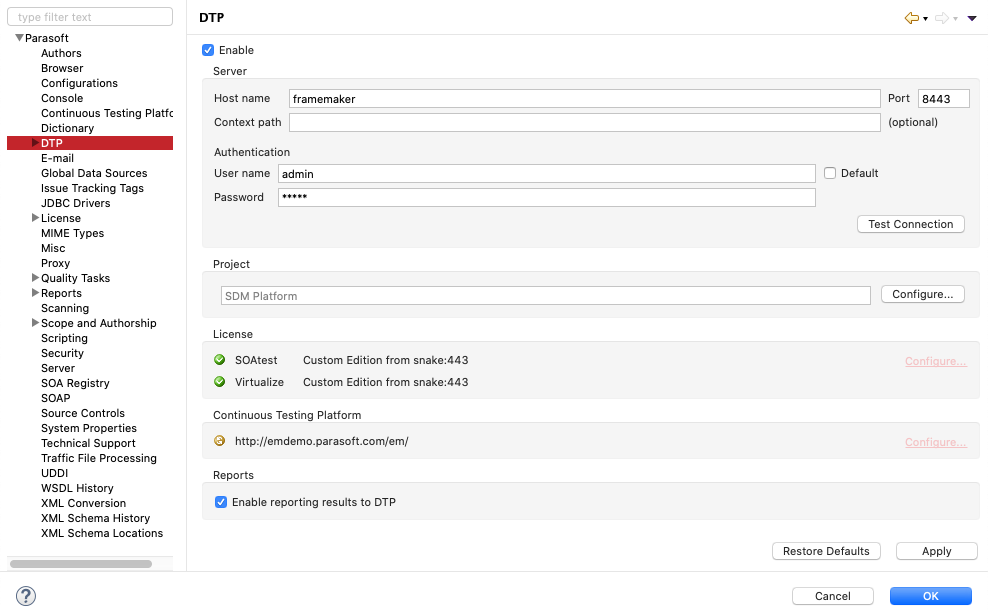Image resolution: width=988 pixels, height=610 pixels.
Task: Click the Project Configure... button
Action: 922,294
